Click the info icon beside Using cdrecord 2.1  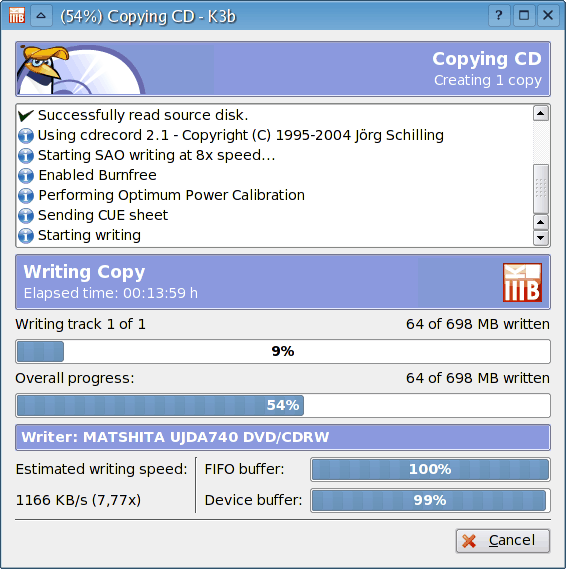[26, 135]
